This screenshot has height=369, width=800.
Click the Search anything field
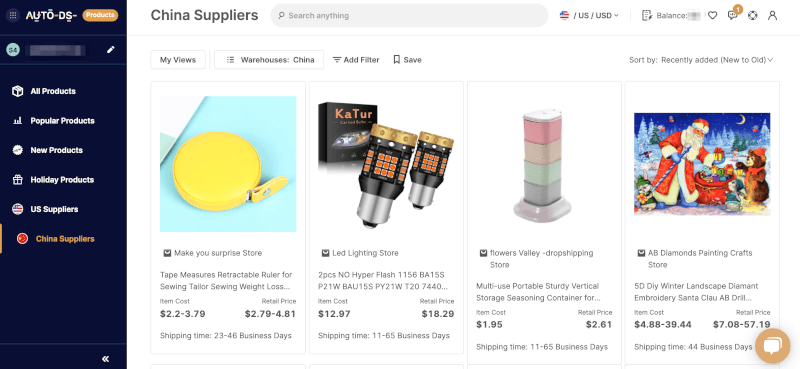point(409,15)
